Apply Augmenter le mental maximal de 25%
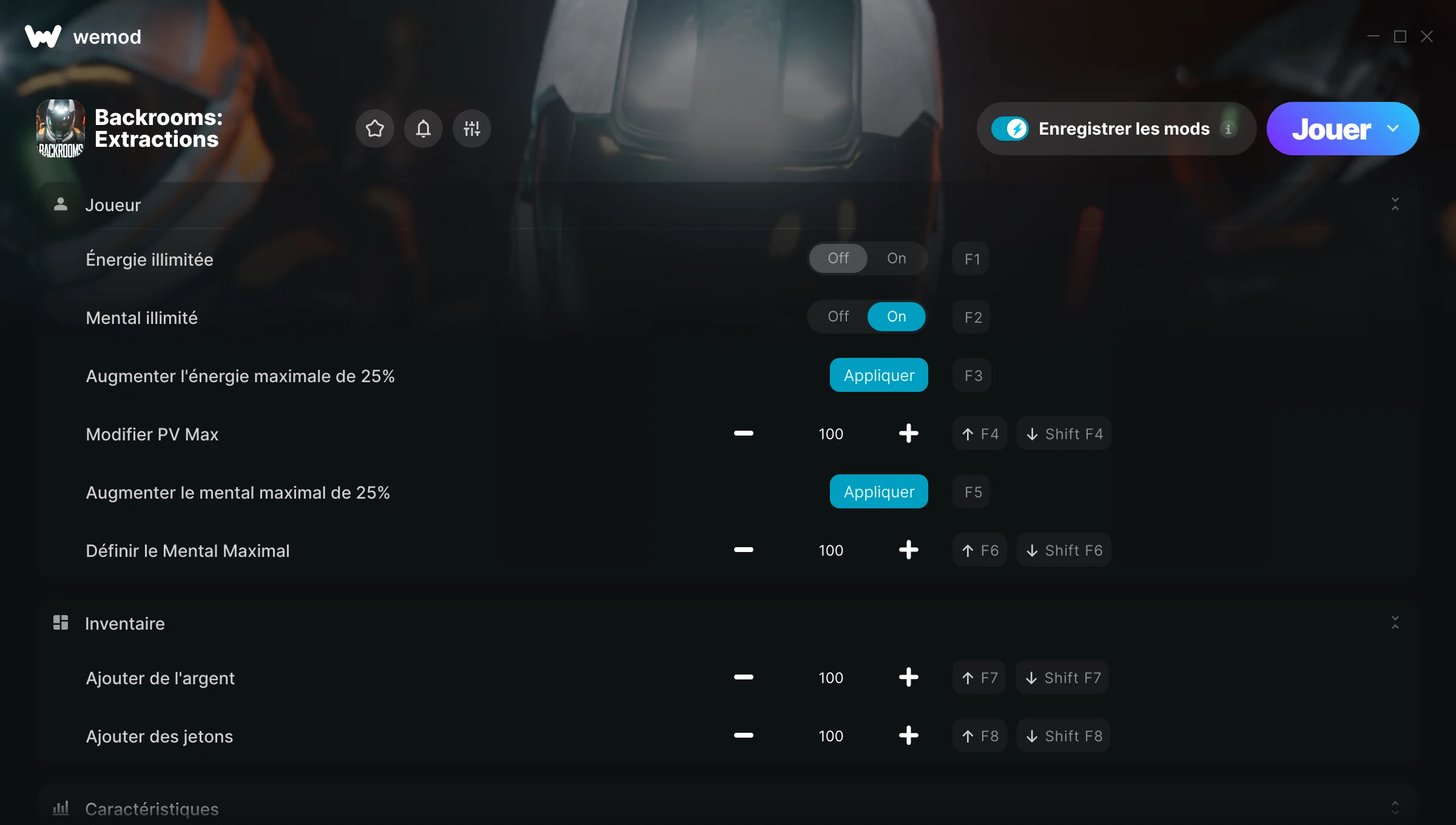This screenshot has width=1456, height=825. pos(878,491)
